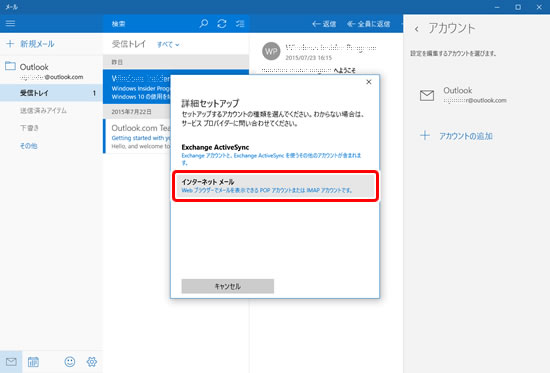The image size is (550, 373).
Task: Click the envelope icon beside Outlook account
Action: point(427,95)
